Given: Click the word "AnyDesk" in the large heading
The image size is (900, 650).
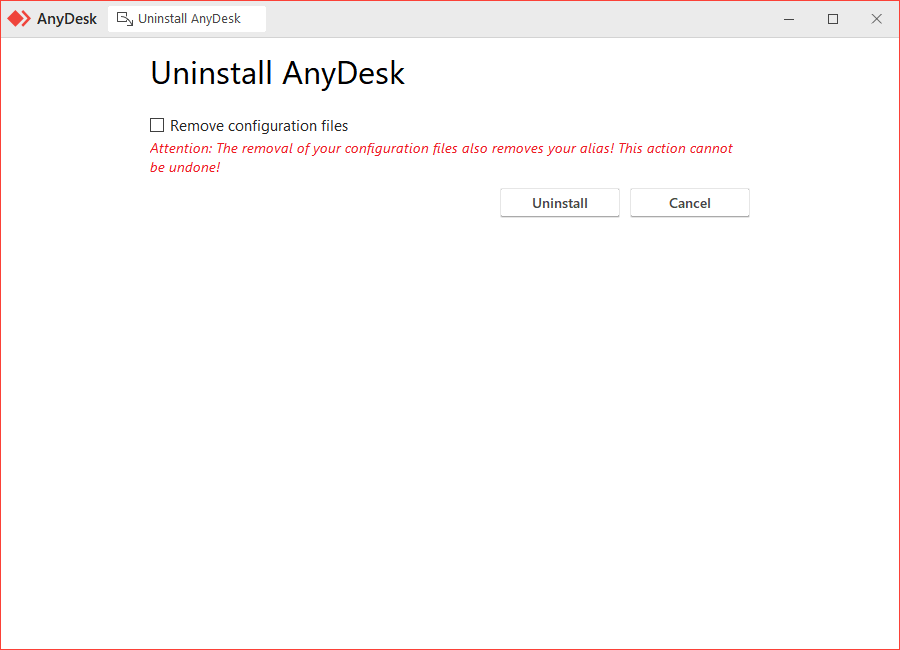Looking at the screenshot, I should click(343, 73).
